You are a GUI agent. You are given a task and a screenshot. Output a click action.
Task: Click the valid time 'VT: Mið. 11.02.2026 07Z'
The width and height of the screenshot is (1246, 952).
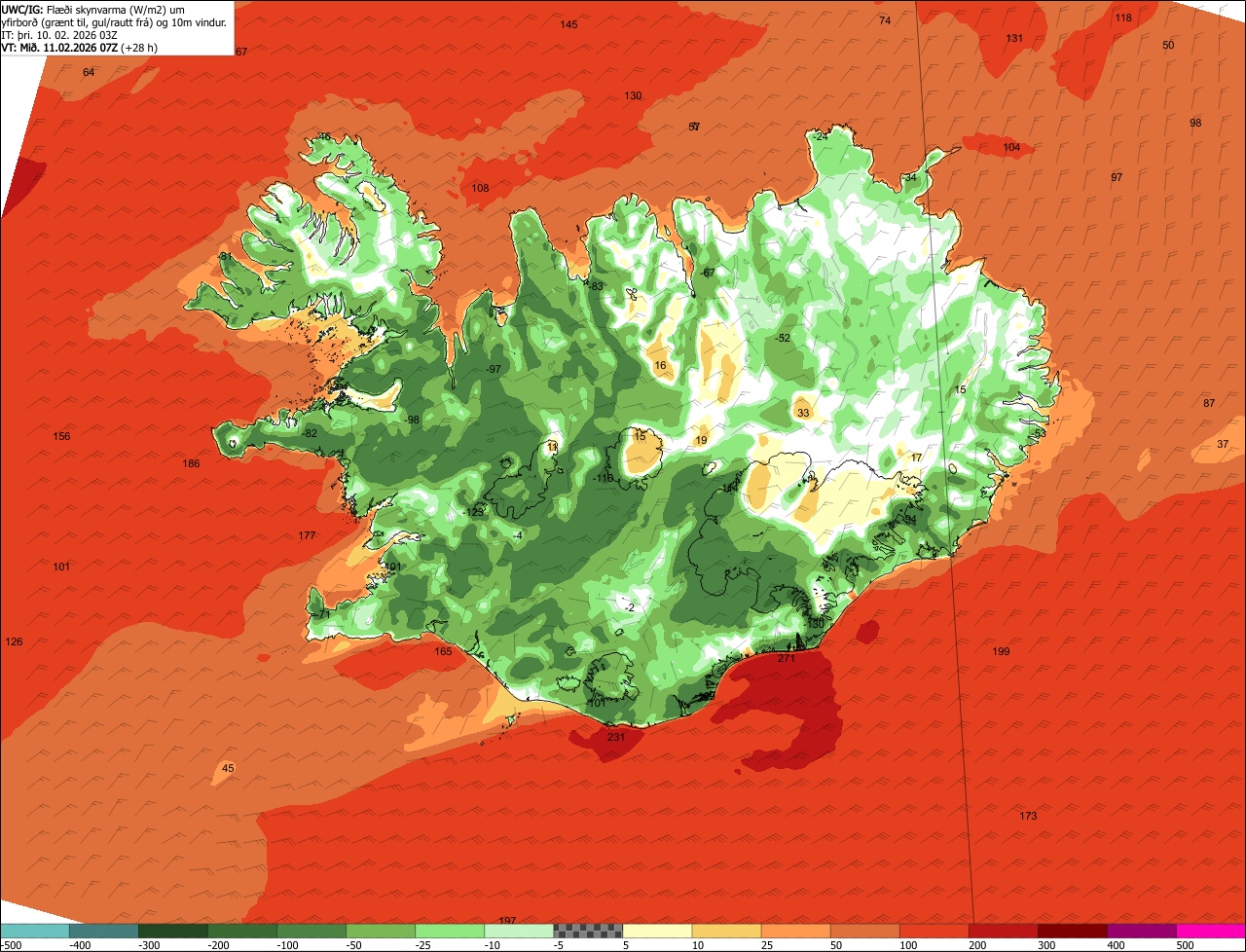60,47
